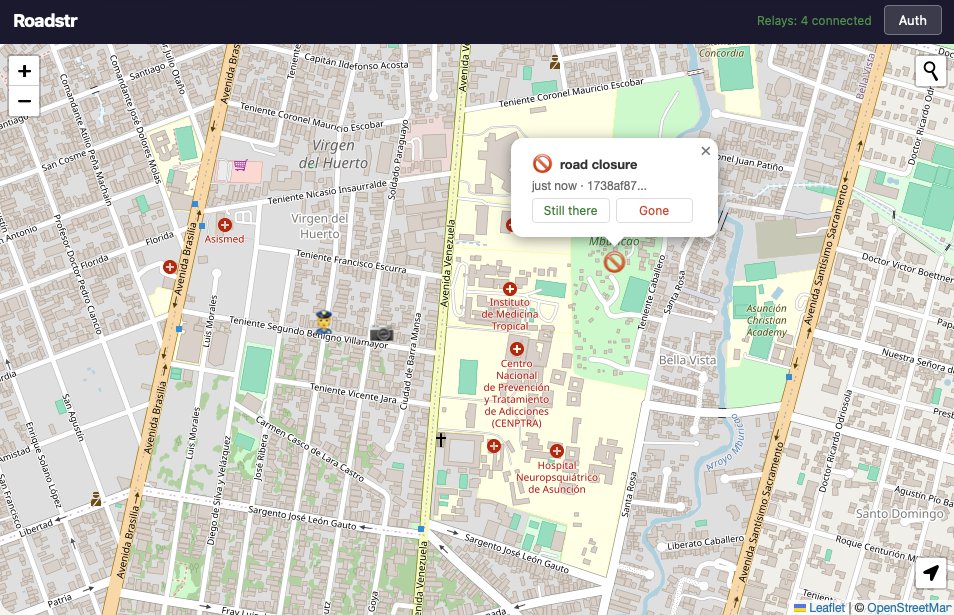Click the Arroyo Mburicao stream label
Image resolution: width=954 pixels, height=615 pixels.
click(722, 442)
